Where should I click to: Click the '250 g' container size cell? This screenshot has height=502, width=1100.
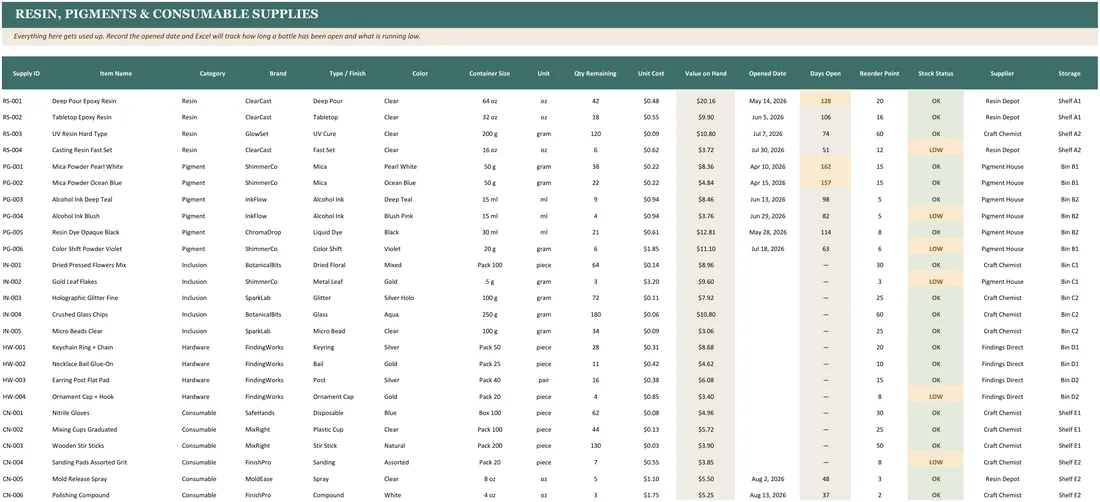(x=490, y=315)
